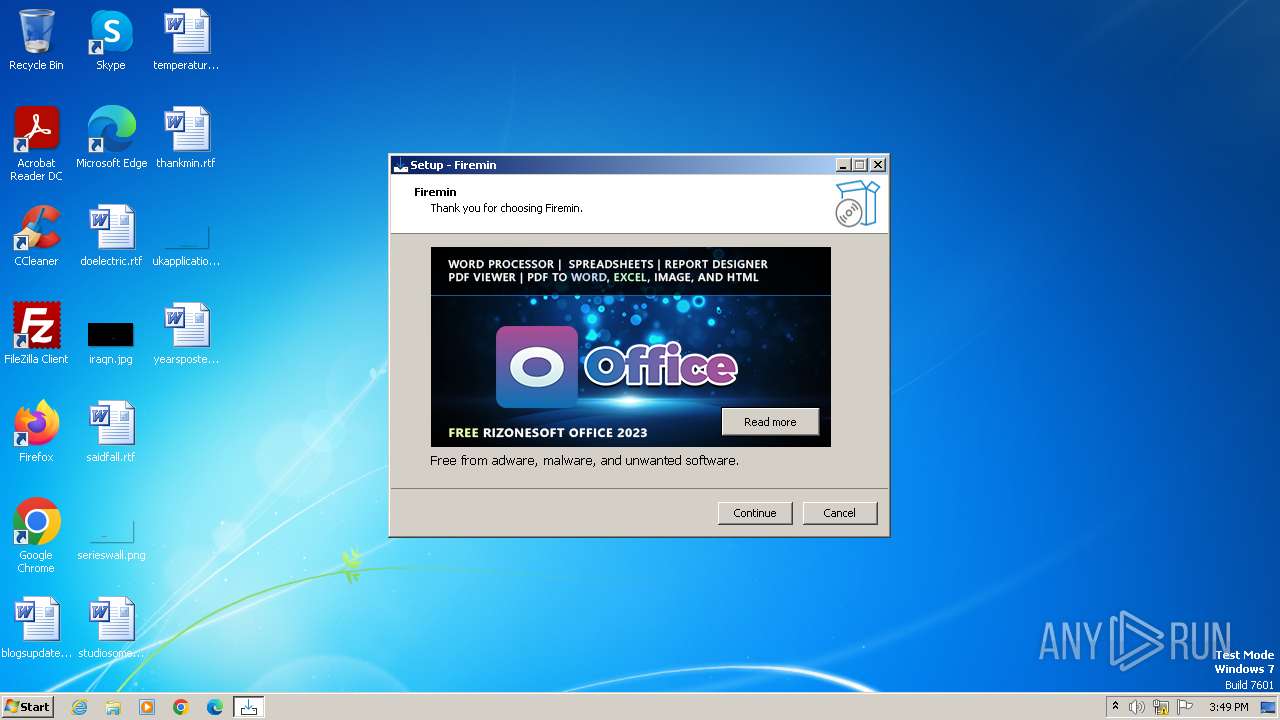Click the Show desktop button
1280x720 pixels.
(1270, 707)
